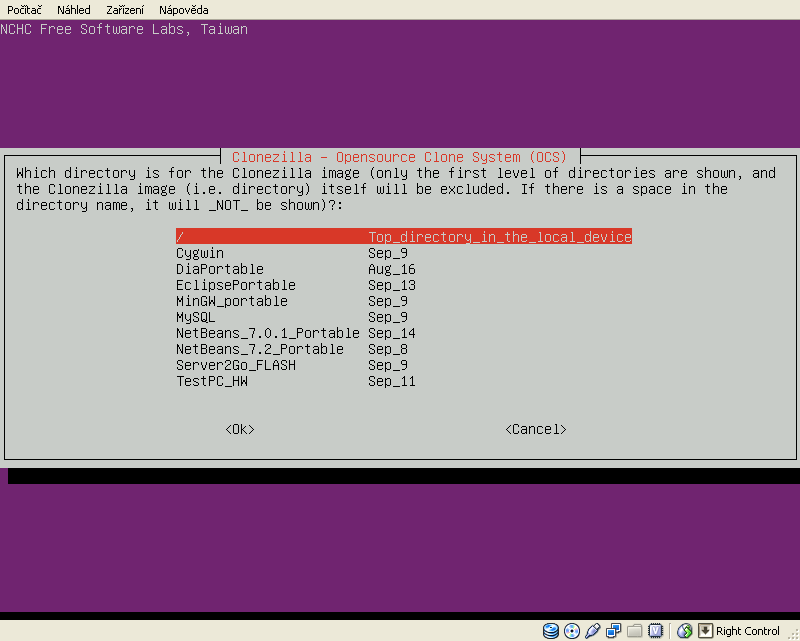Click the mouse integration globe icon
Viewport: 800px width, 641px height.
(685, 631)
